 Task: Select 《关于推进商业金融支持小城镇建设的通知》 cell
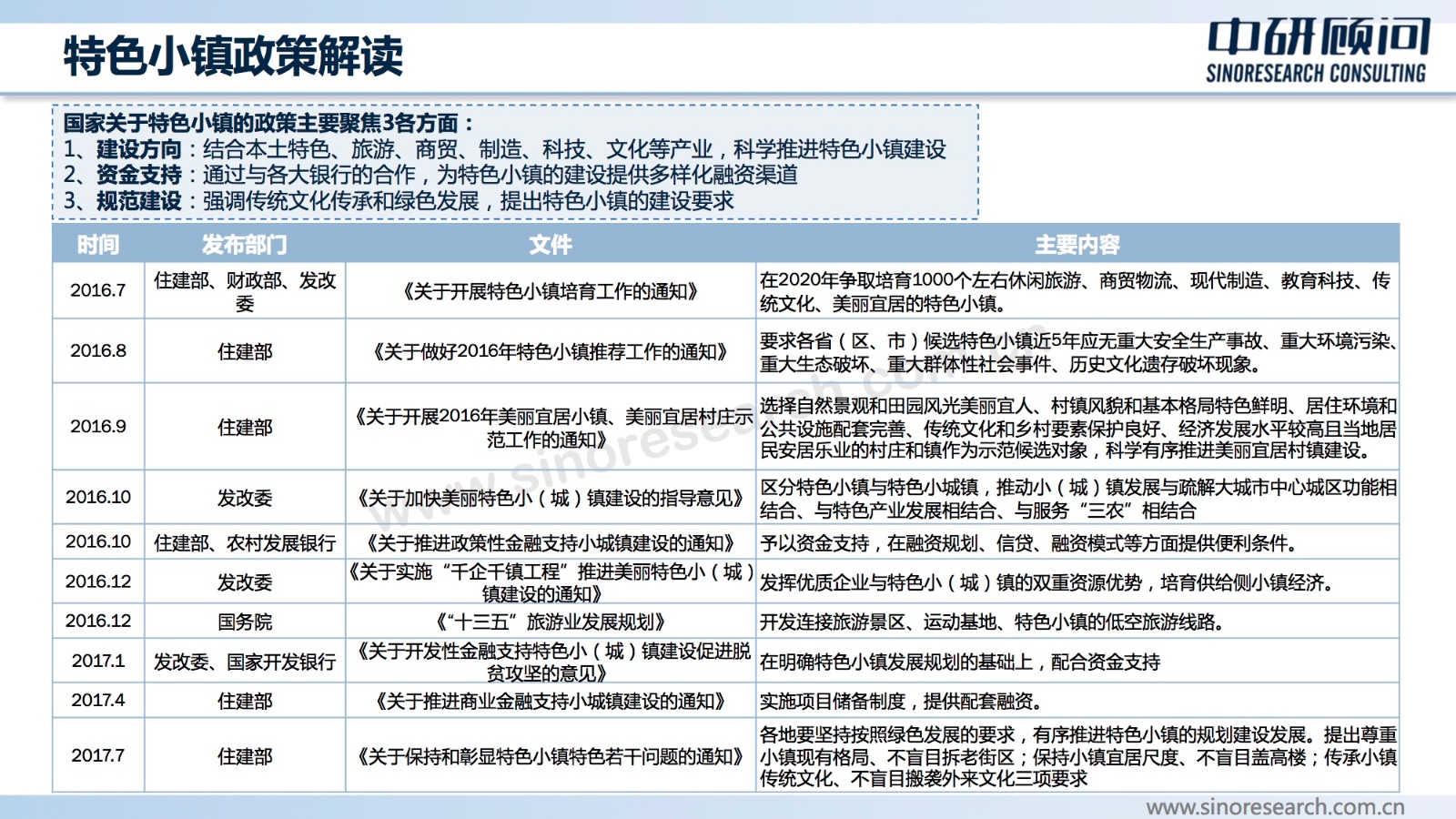point(551,701)
